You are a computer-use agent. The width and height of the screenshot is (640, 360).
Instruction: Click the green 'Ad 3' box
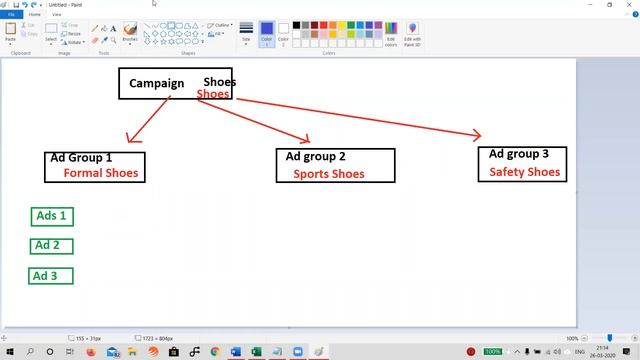[51, 276]
